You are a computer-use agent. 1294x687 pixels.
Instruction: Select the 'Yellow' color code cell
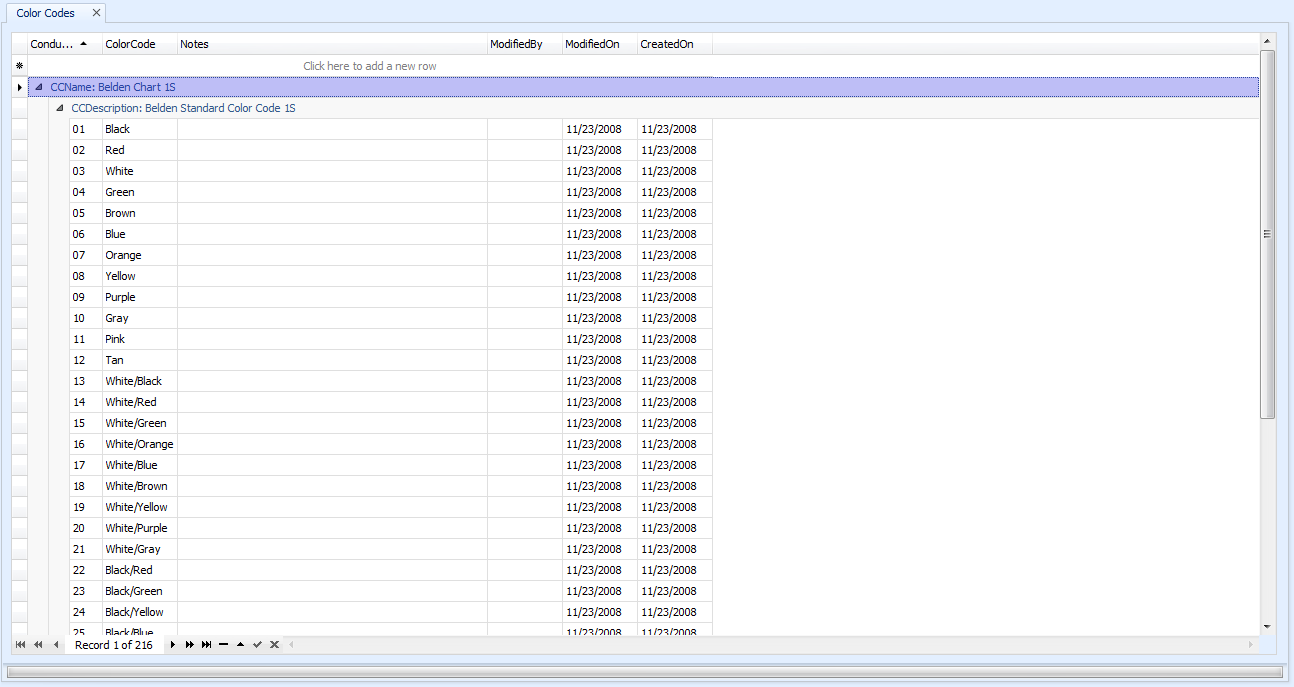click(139, 276)
